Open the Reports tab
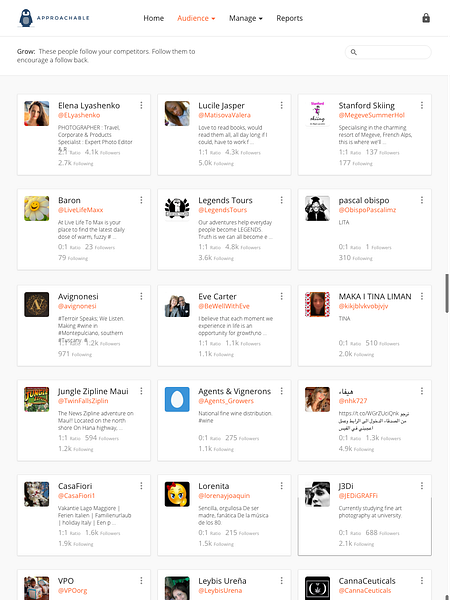 290,18
